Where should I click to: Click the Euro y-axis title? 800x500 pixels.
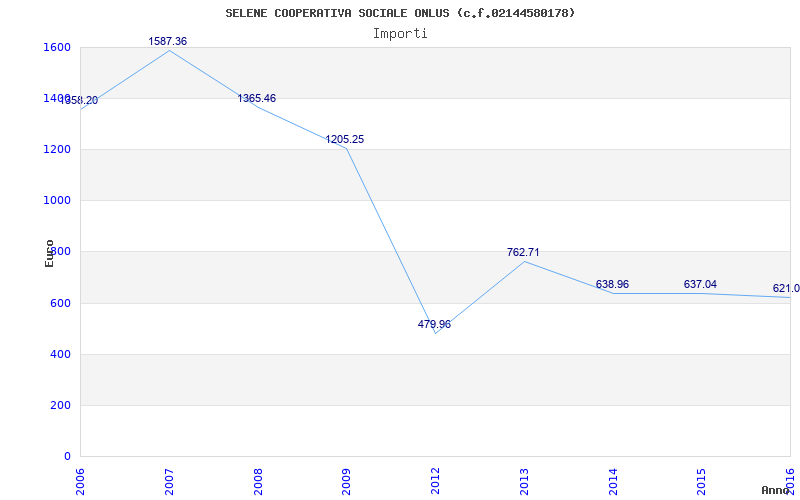tap(49, 253)
